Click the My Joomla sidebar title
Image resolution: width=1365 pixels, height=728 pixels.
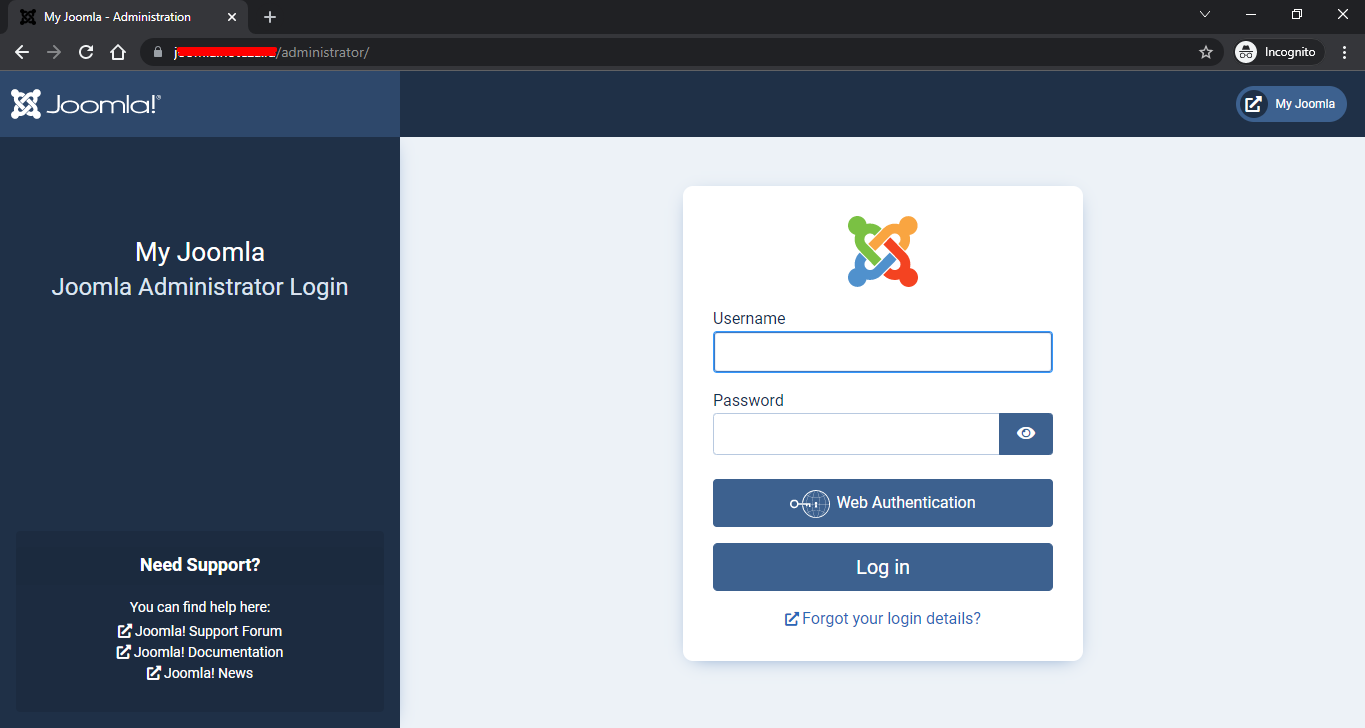(200, 252)
